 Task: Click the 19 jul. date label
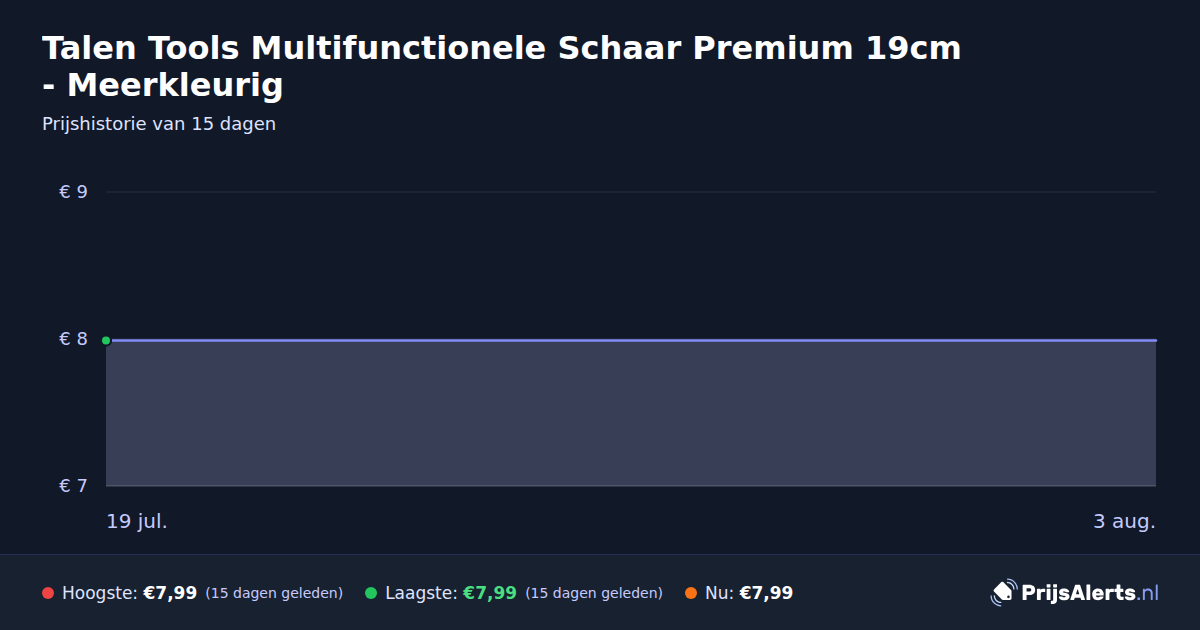pyautogui.click(x=137, y=521)
